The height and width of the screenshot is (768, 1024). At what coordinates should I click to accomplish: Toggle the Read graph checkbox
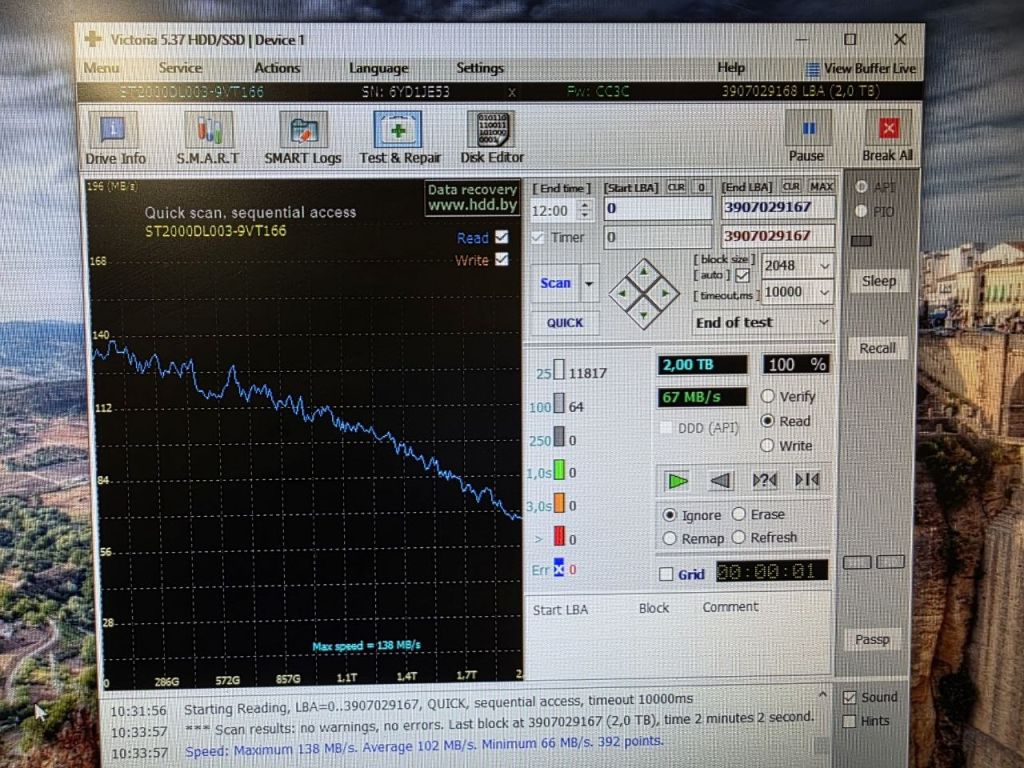point(502,237)
